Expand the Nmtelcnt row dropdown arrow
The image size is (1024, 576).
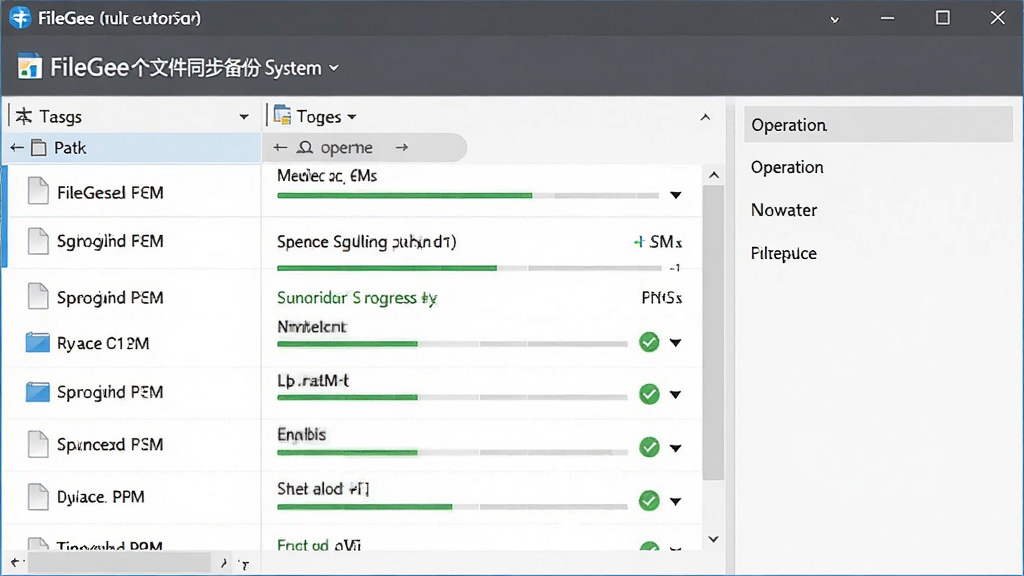(x=676, y=343)
